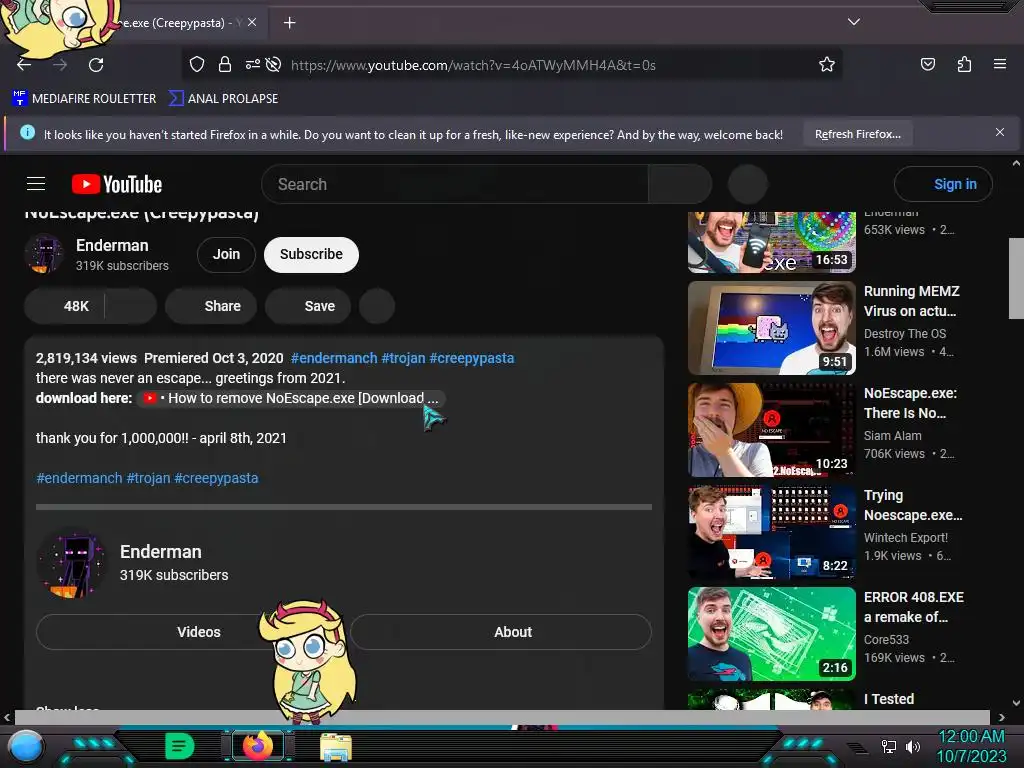Open Enderman large avatar in description
Viewport: 1024px width, 768px height.
coord(72,563)
